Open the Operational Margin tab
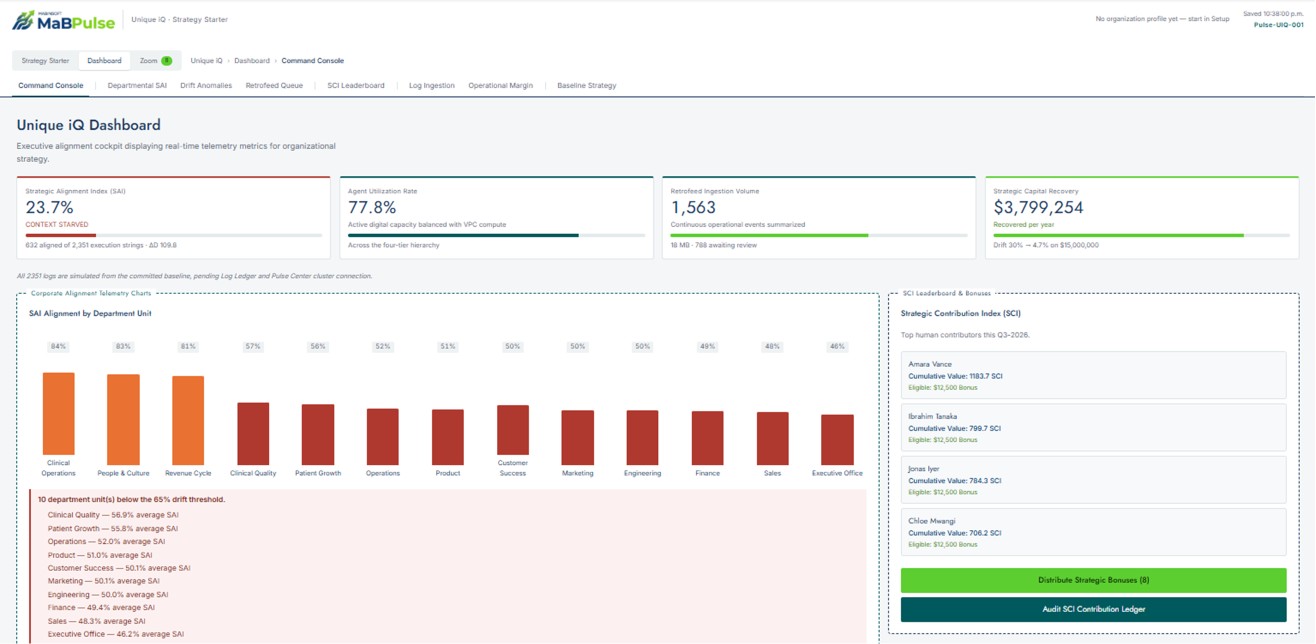Screen dimensions: 1316x644 (501, 86)
